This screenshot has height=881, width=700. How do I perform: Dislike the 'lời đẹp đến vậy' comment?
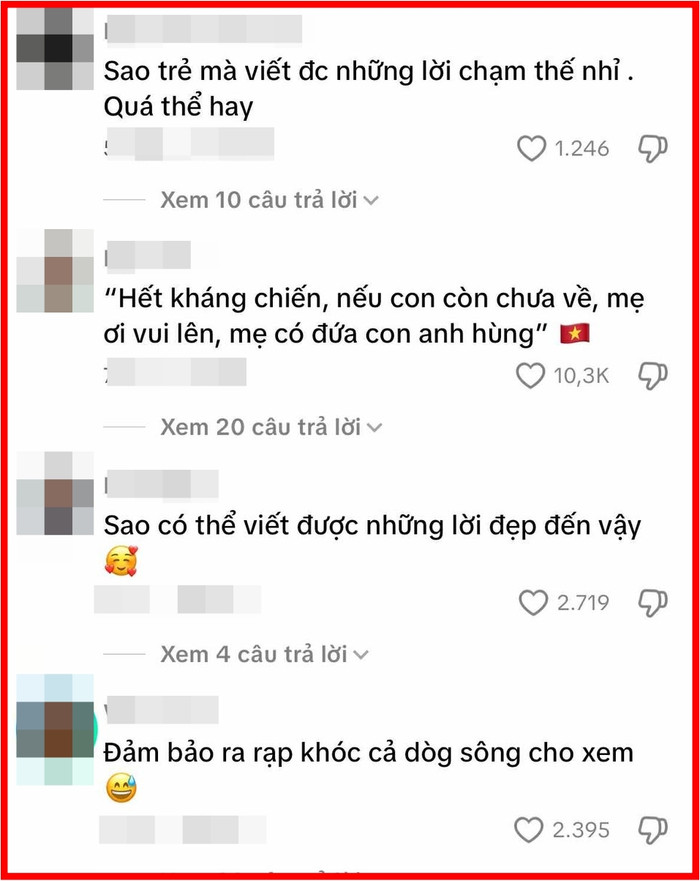(x=653, y=603)
